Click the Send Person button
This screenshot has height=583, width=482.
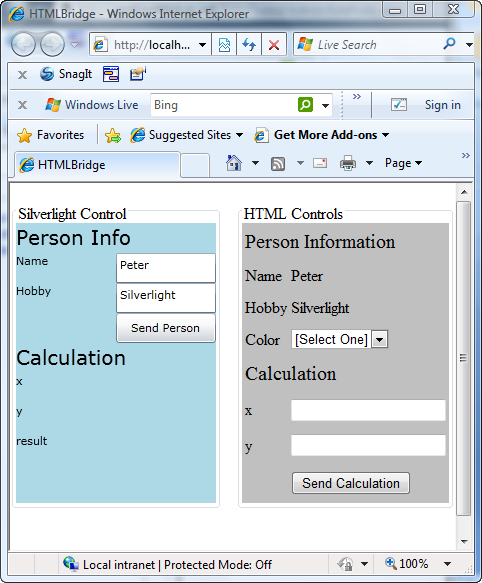pos(166,328)
